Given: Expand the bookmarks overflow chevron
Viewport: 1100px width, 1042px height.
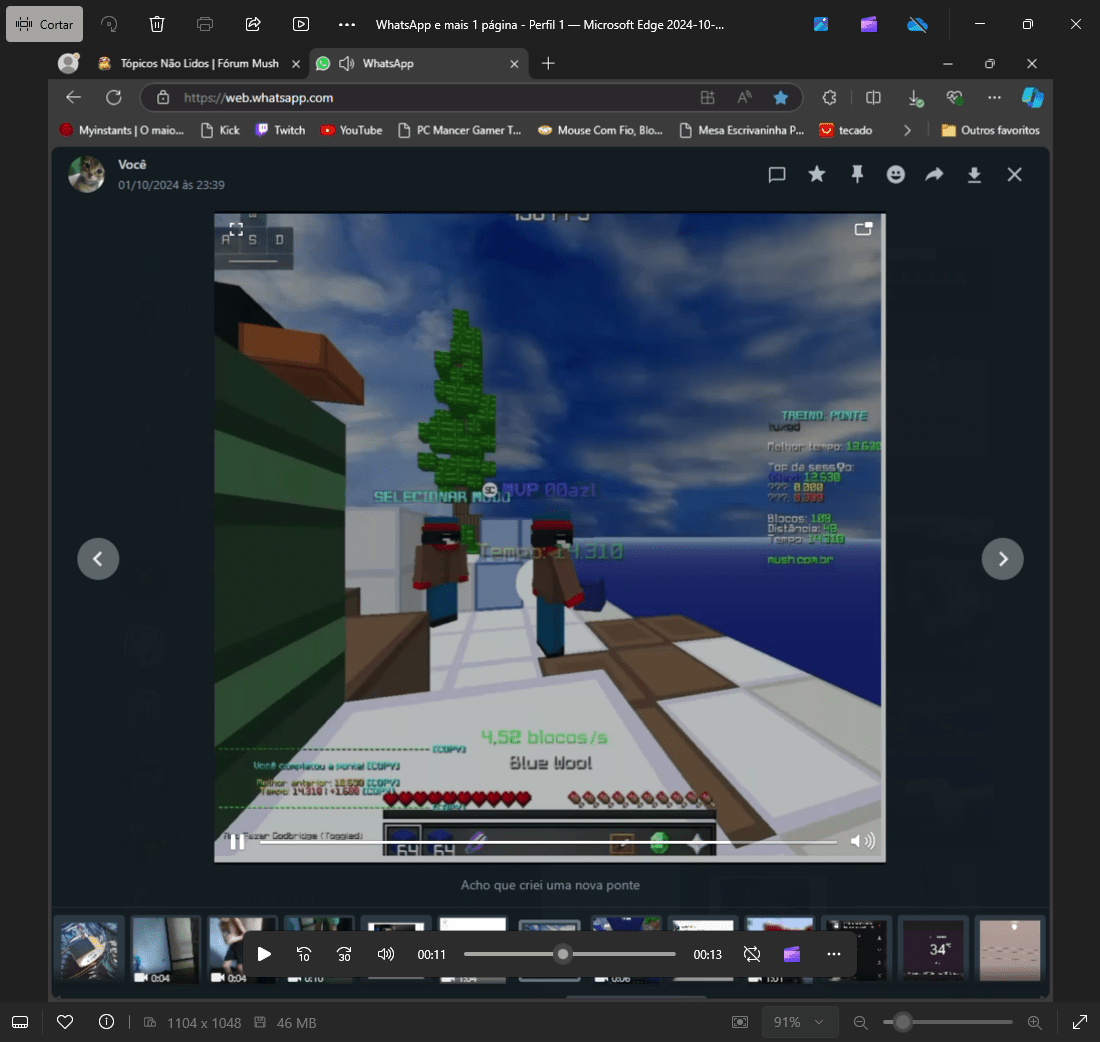Looking at the screenshot, I should tap(907, 131).
